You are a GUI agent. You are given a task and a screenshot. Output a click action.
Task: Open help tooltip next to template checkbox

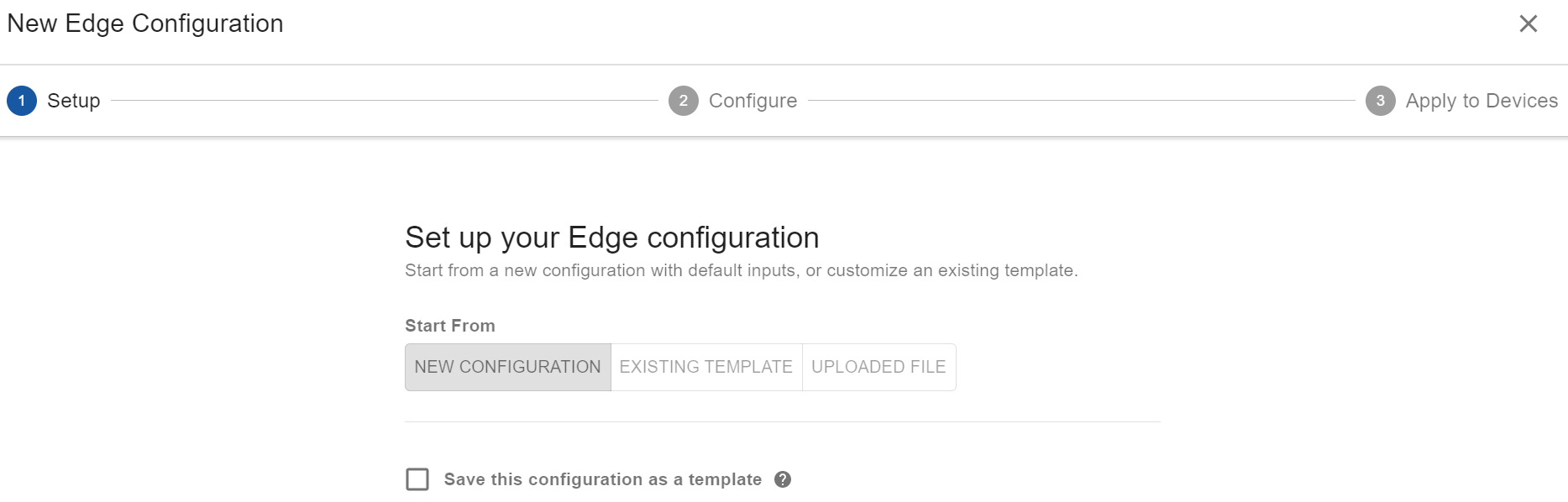pos(783,479)
